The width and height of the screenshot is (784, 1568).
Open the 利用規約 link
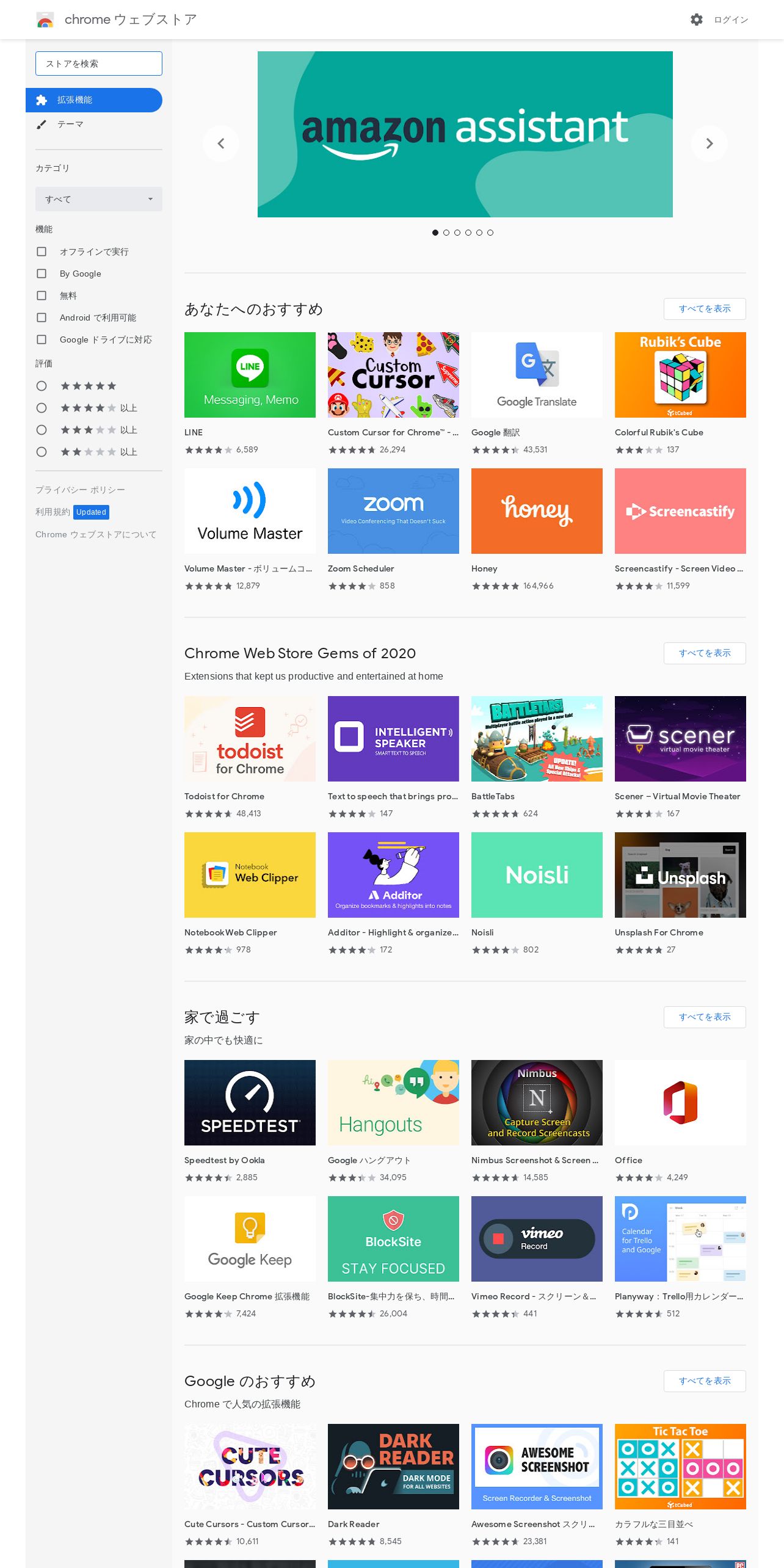pyautogui.click(x=53, y=512)
